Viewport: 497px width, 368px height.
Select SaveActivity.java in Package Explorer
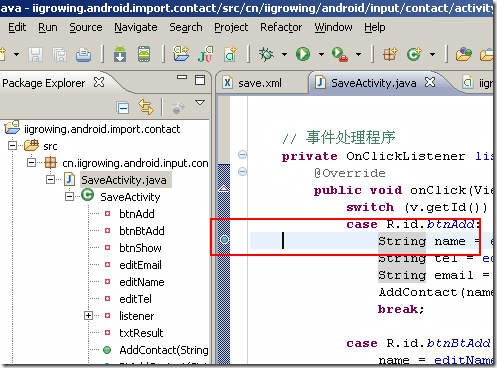pyautogui.click(x=124, y=180)
